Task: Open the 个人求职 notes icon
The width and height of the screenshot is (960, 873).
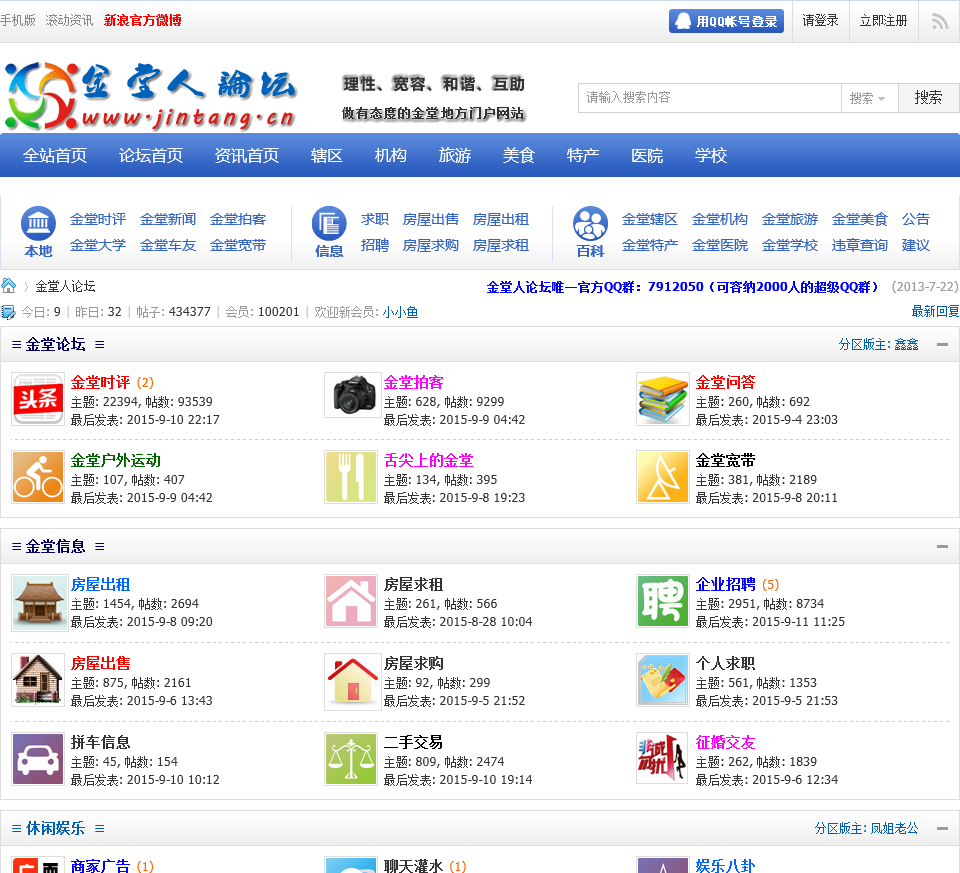Action: tap(662, 680)
